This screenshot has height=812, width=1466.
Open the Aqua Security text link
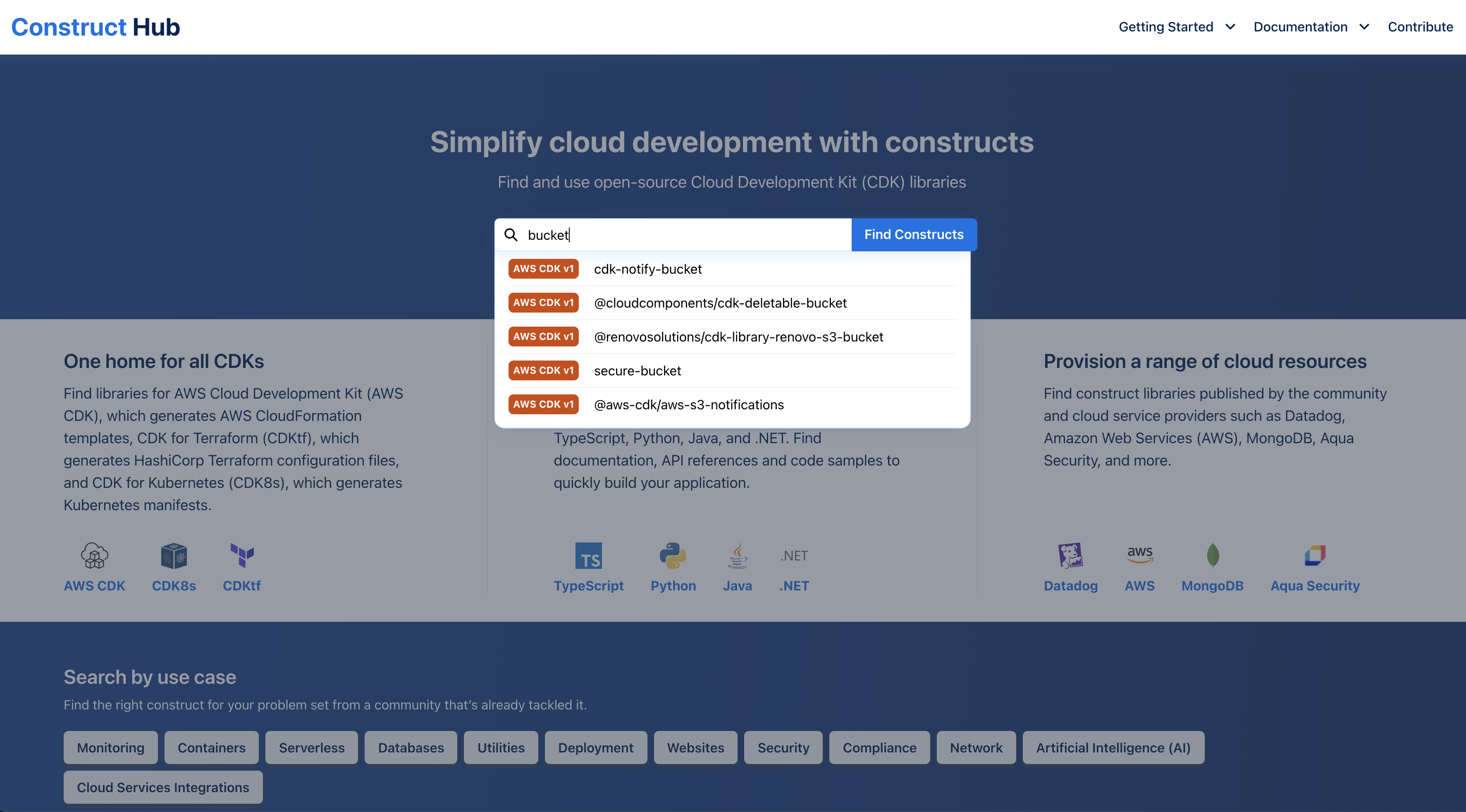pos(1315,585)
